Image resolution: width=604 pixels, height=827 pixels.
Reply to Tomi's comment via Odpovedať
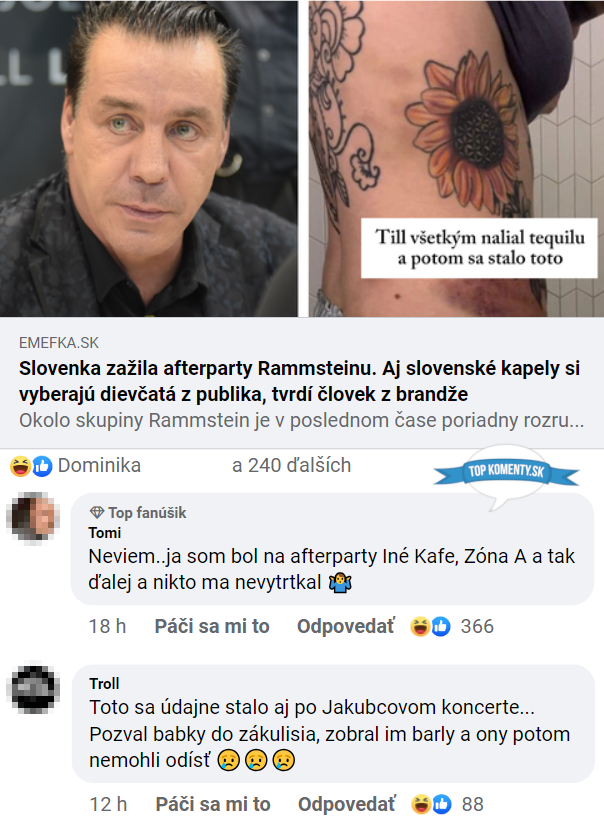[x=346, y=626]
